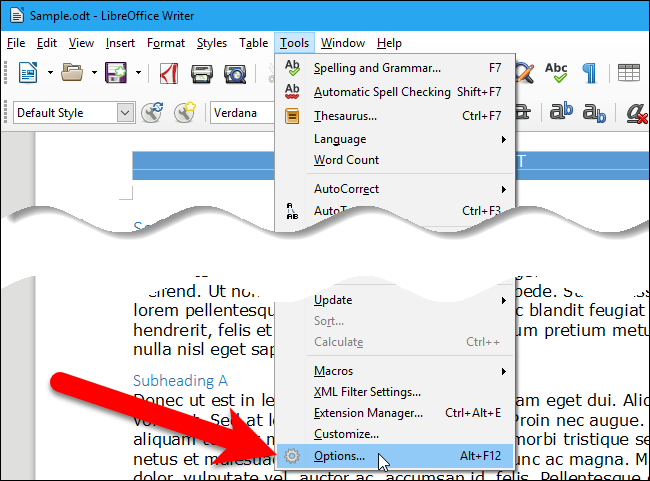Toggle Print Preview icon
Viewport: 650px width, 481px height.
click(x=235, y=74)
